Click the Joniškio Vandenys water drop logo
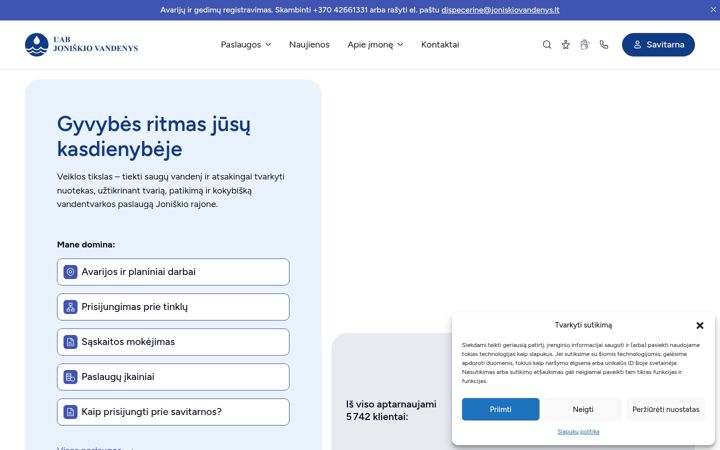 click(x=36, y=45)
